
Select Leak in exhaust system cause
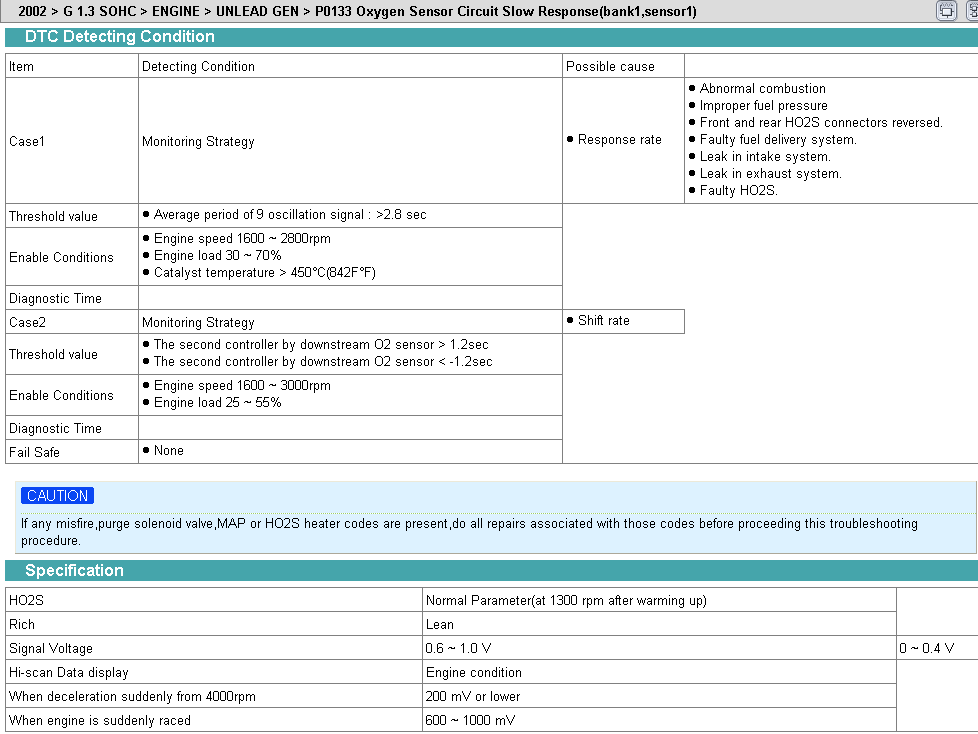click(770, 173)
